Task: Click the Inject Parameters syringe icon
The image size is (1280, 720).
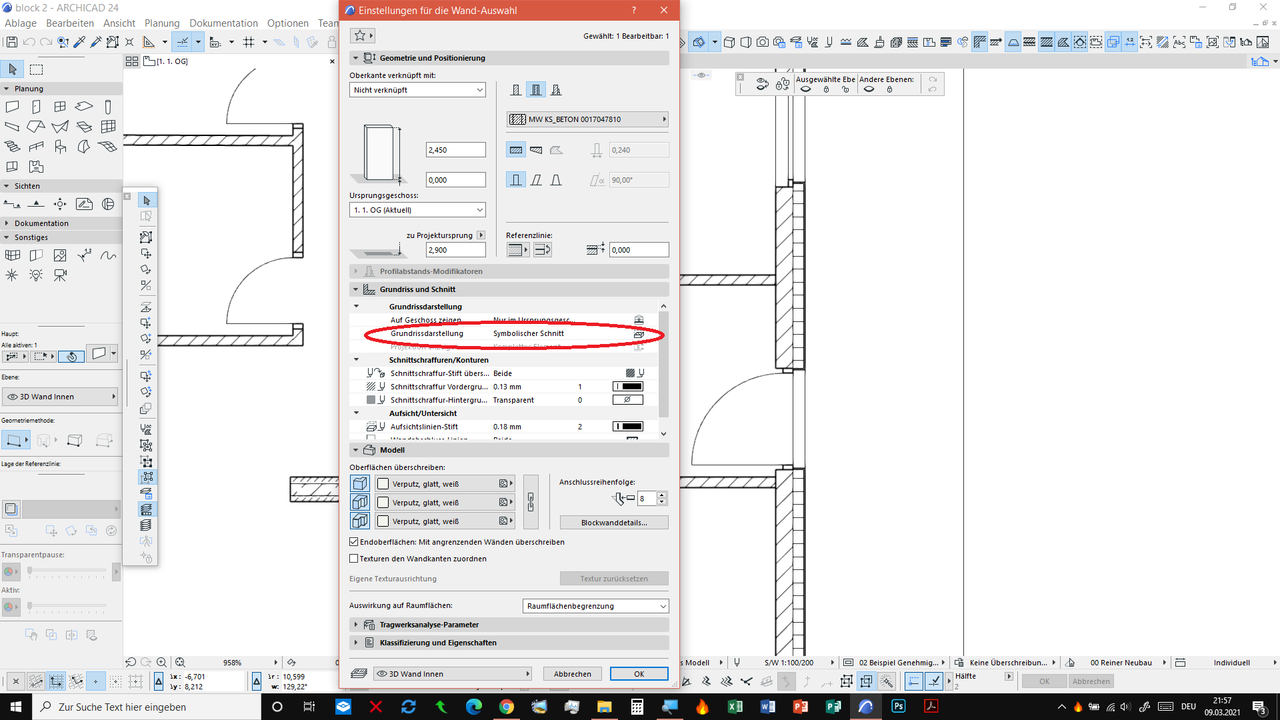Action: [x=95, y=42]
